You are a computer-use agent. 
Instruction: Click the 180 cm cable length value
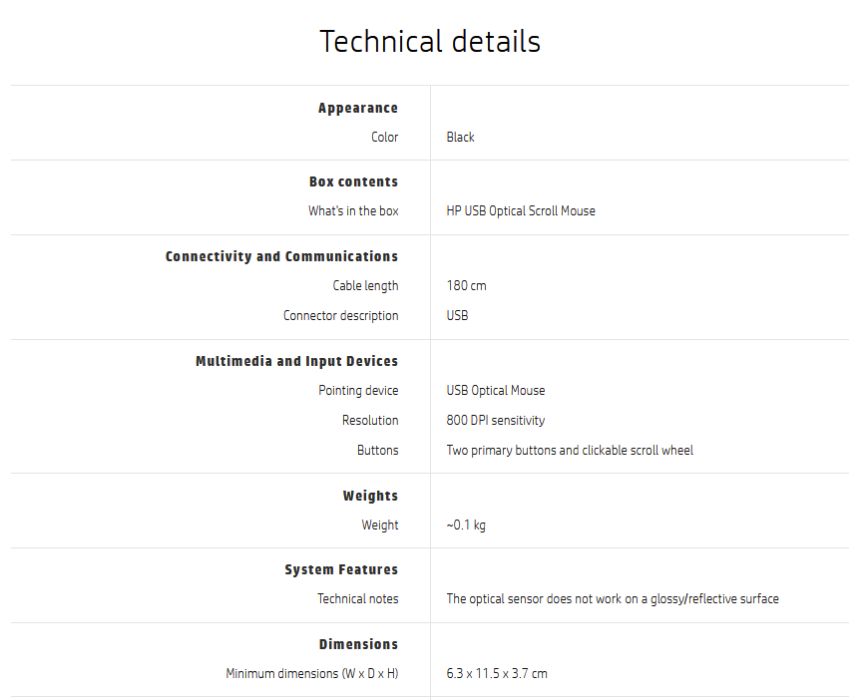[x=466, y=286]
